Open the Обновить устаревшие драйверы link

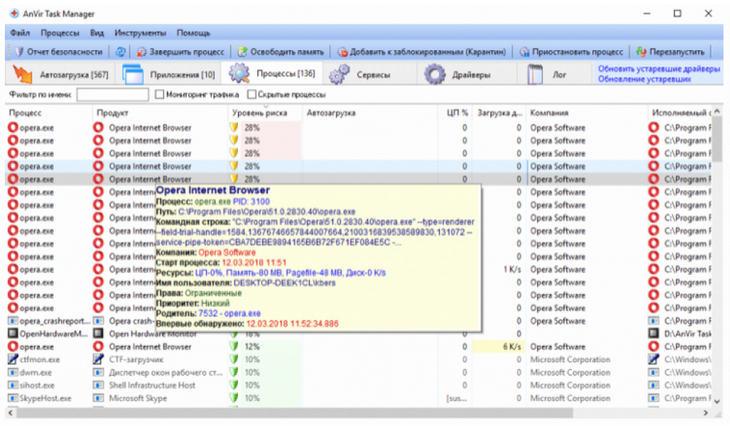(x=659, y=69)
